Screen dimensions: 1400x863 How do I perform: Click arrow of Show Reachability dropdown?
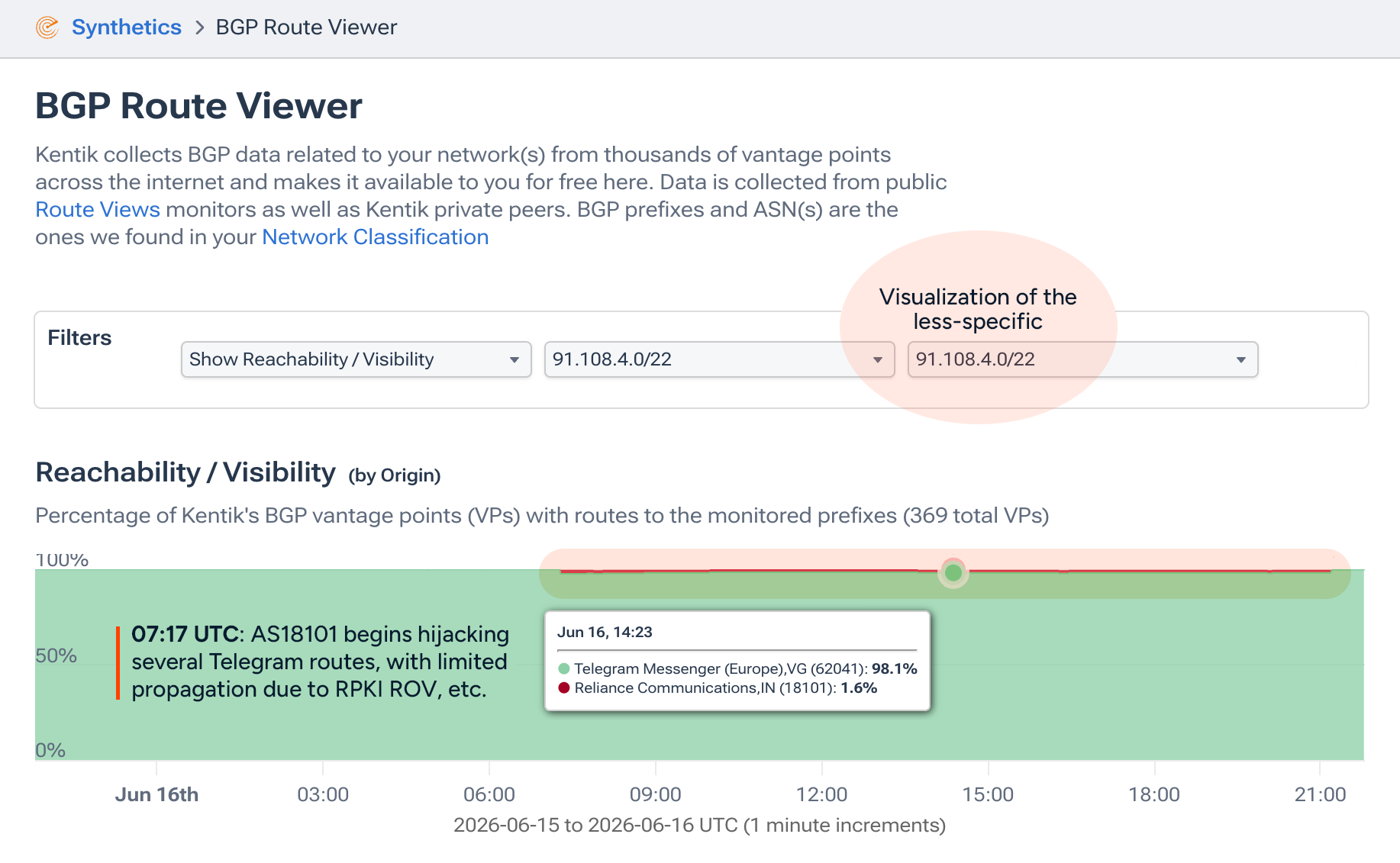click(515, 360)
